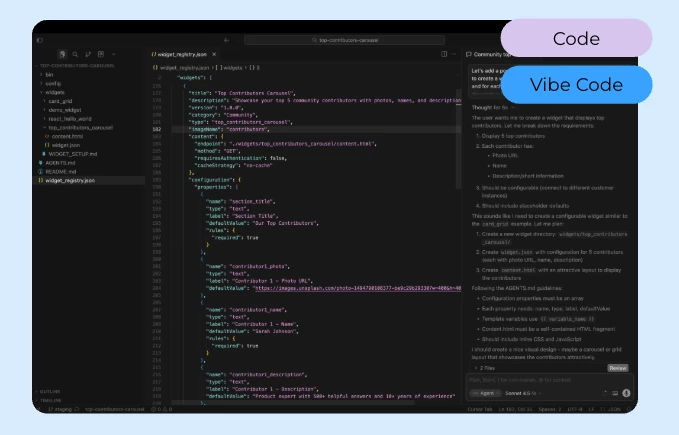The image size is (679, 435).
Task: Expand the react_hello_world folder
Action: tap(70, 119)
